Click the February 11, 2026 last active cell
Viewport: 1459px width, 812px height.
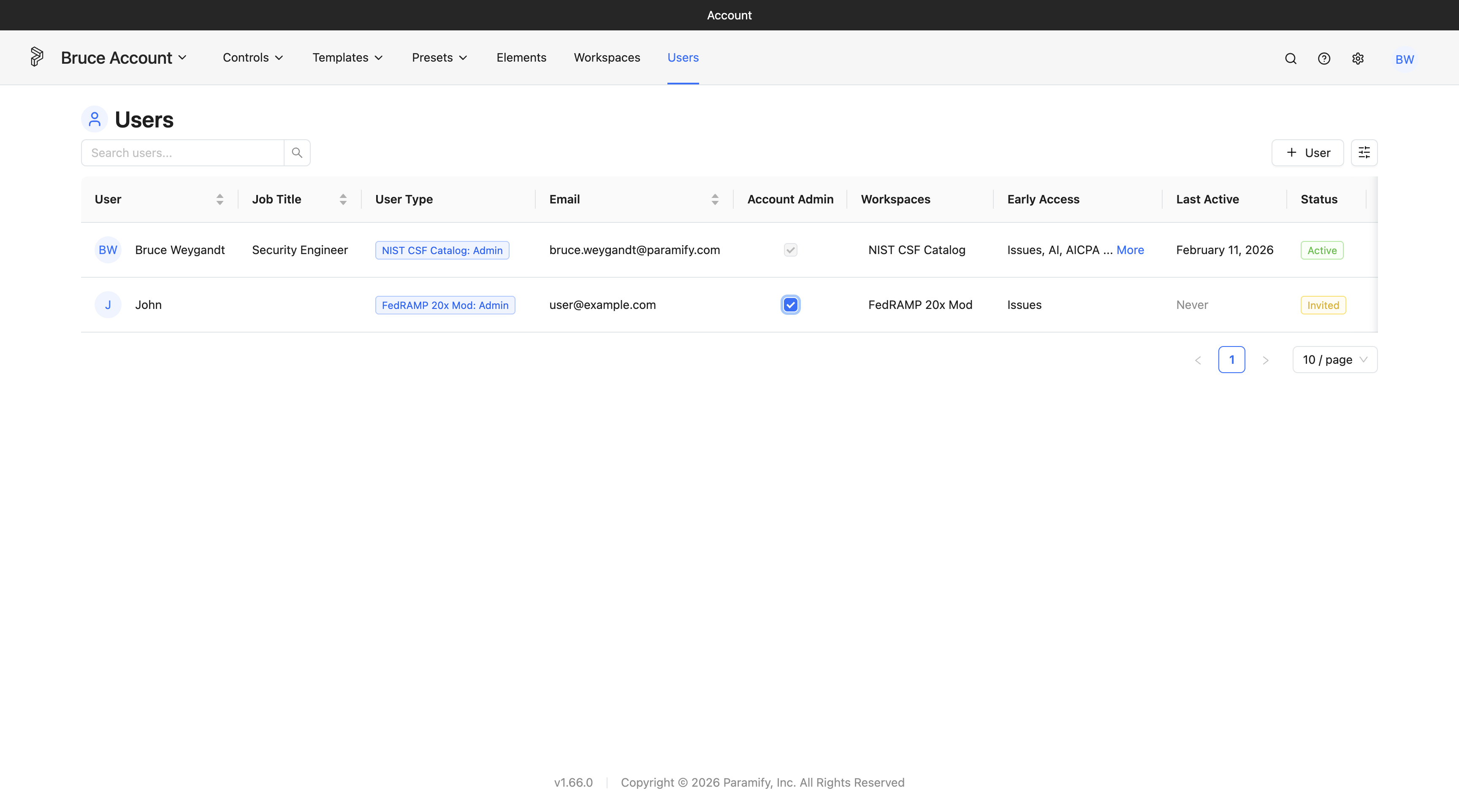pyautogui.click(x=1225, y=250)
